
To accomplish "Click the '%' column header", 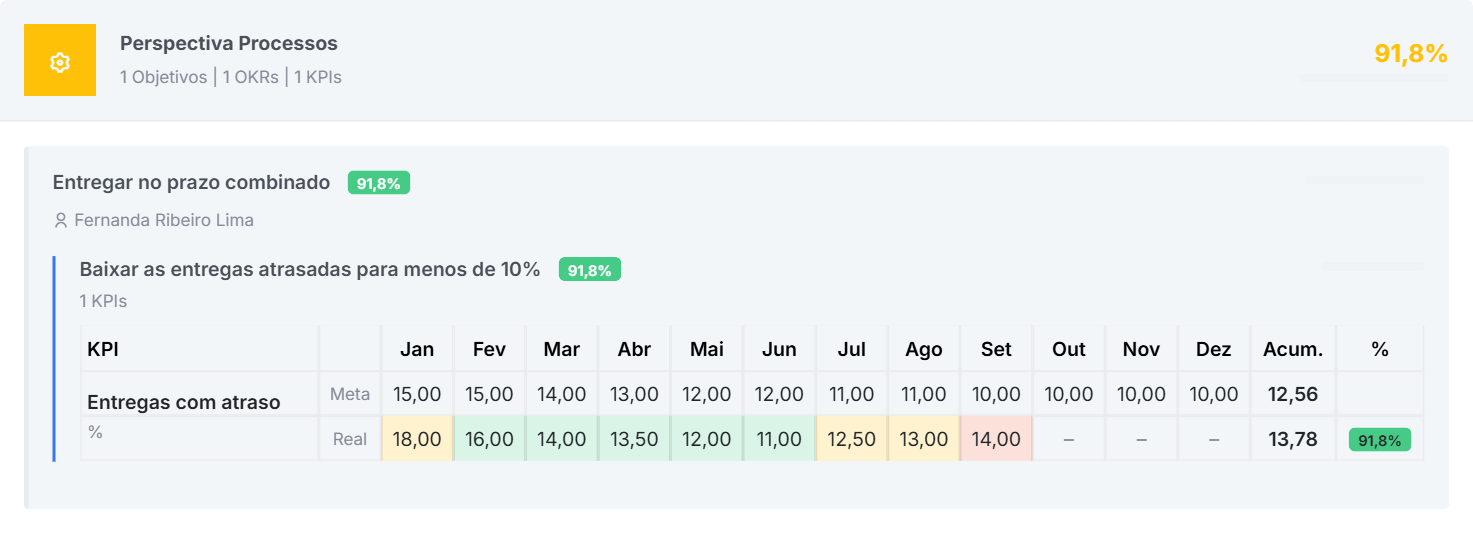I will (1380, 349).
